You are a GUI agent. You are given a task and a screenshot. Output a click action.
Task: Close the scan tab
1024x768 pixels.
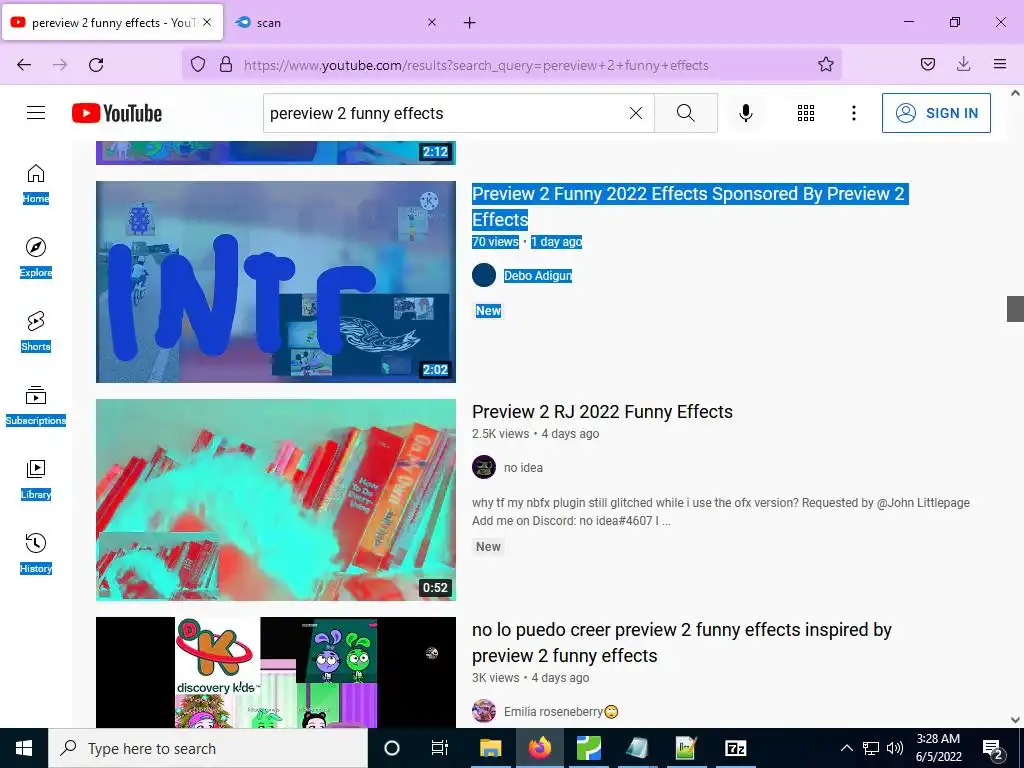pos(432,23)
